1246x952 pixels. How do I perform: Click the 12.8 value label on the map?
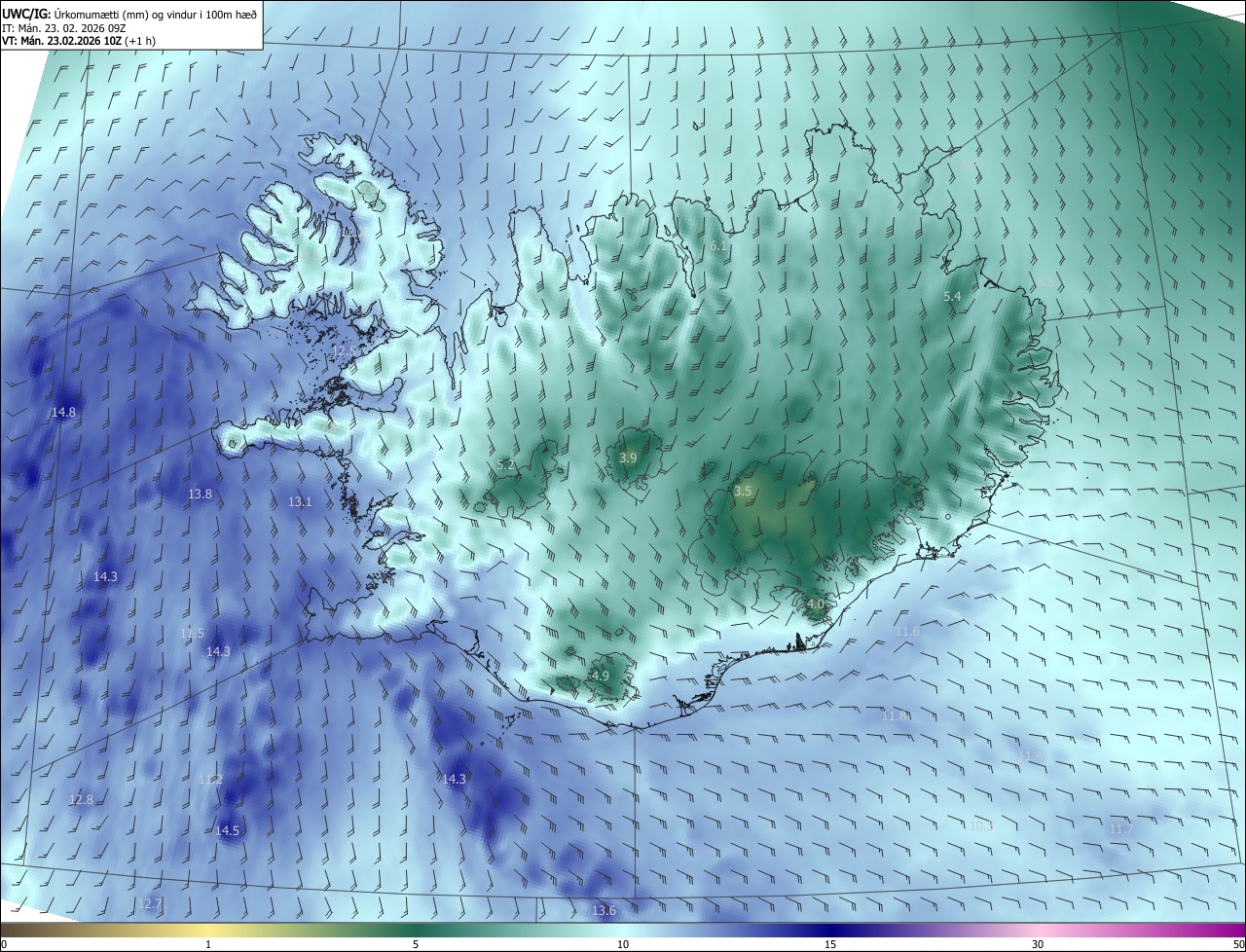pos(81,800)
